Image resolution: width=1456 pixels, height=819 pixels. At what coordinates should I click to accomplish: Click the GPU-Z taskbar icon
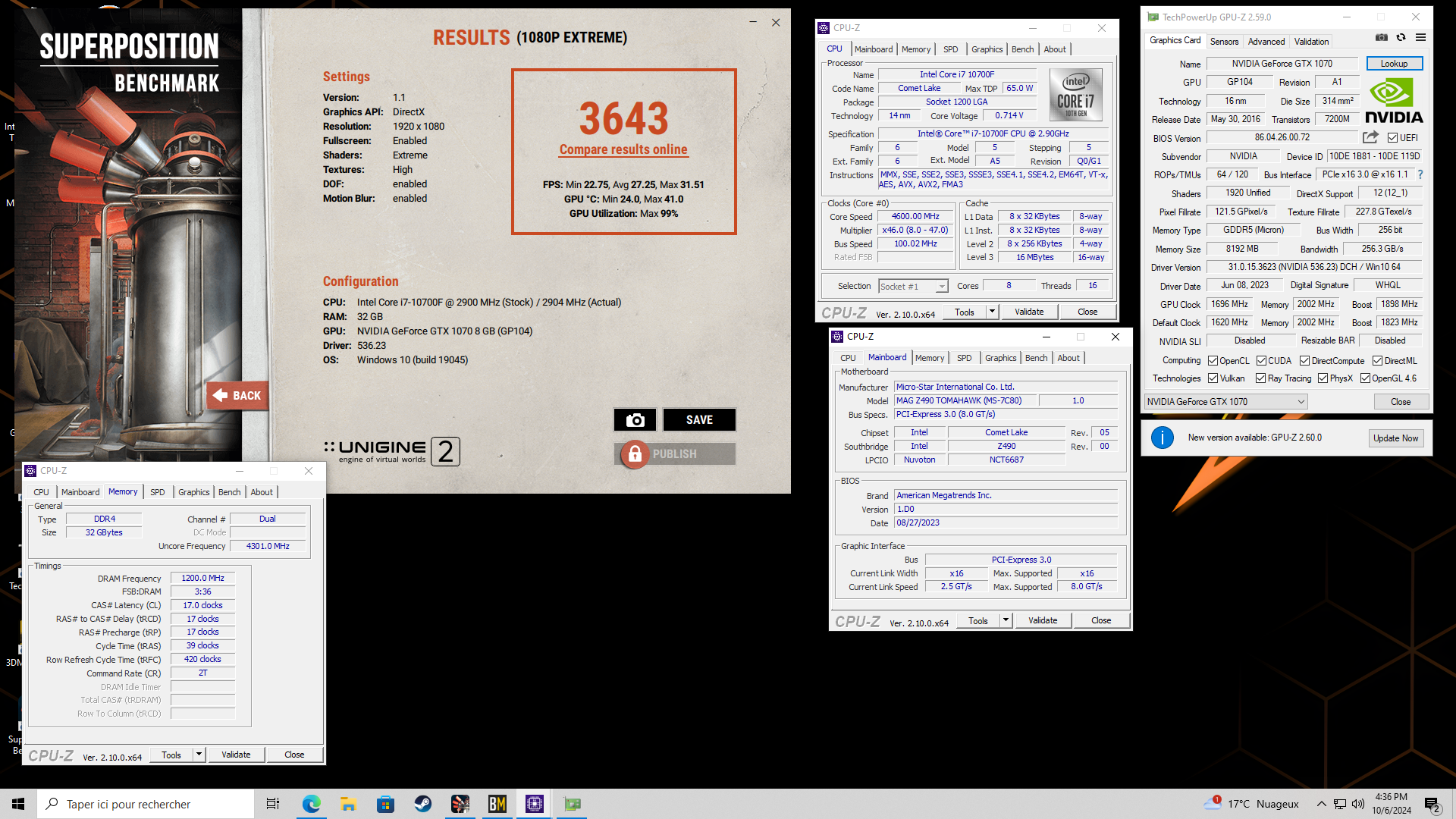[572, 804]
